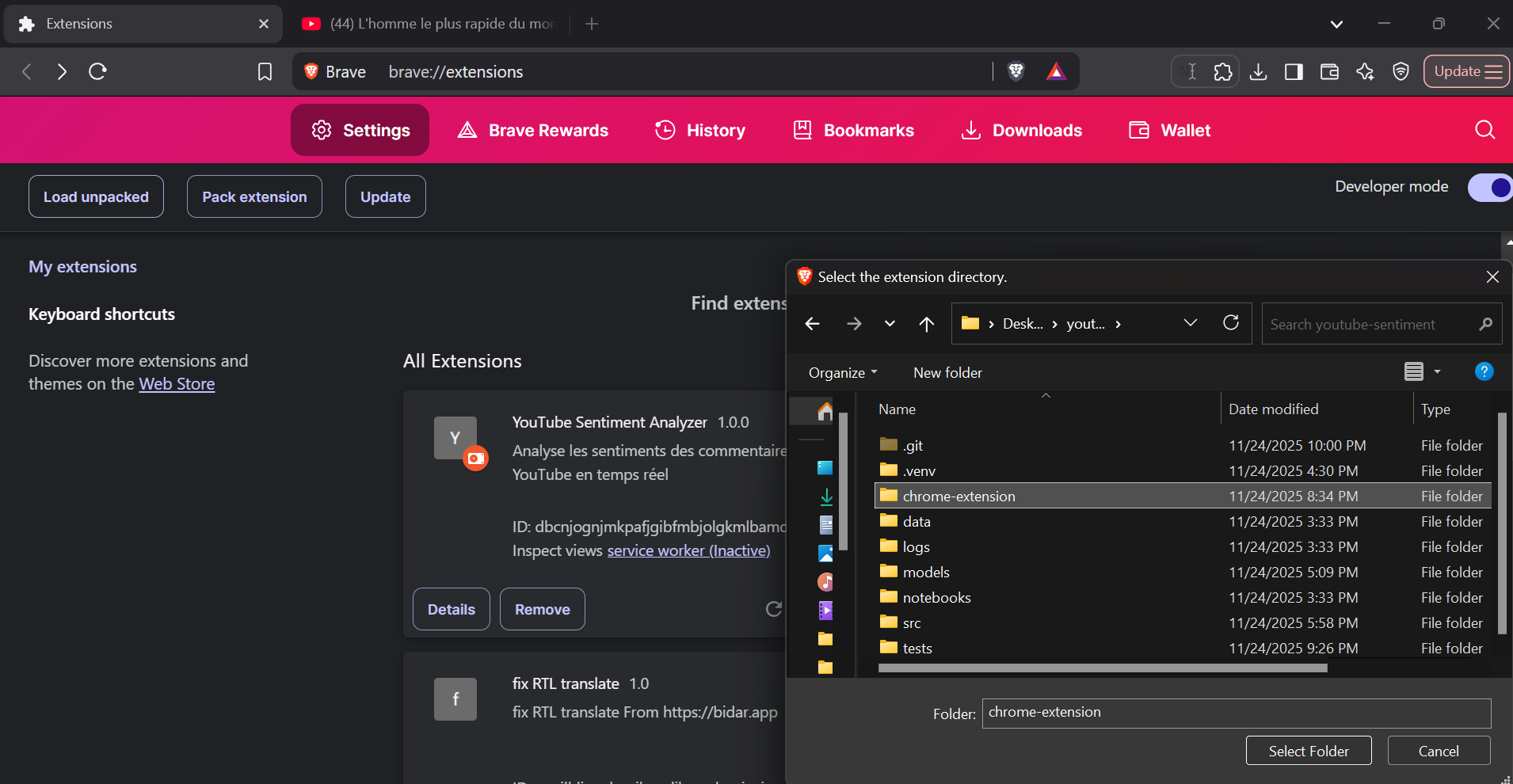Toggle Developer mode switch
1513x784 pixels.
point(1489,188)
